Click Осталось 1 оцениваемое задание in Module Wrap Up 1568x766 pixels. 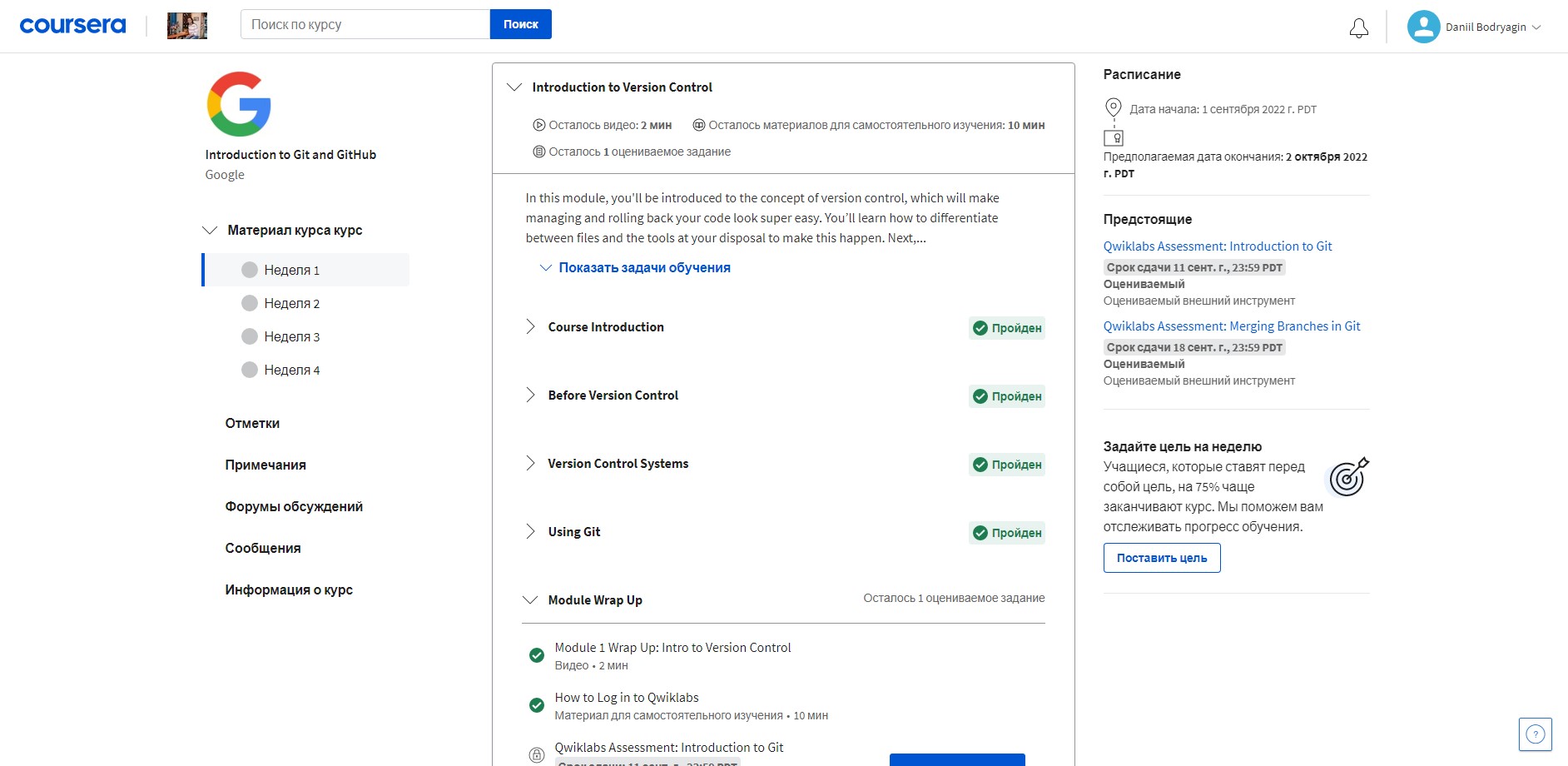[954, 598]
